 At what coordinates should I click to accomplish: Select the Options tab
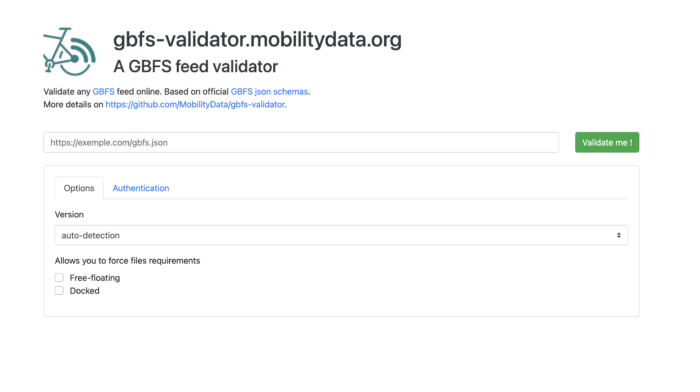click(x=79, y=188)
